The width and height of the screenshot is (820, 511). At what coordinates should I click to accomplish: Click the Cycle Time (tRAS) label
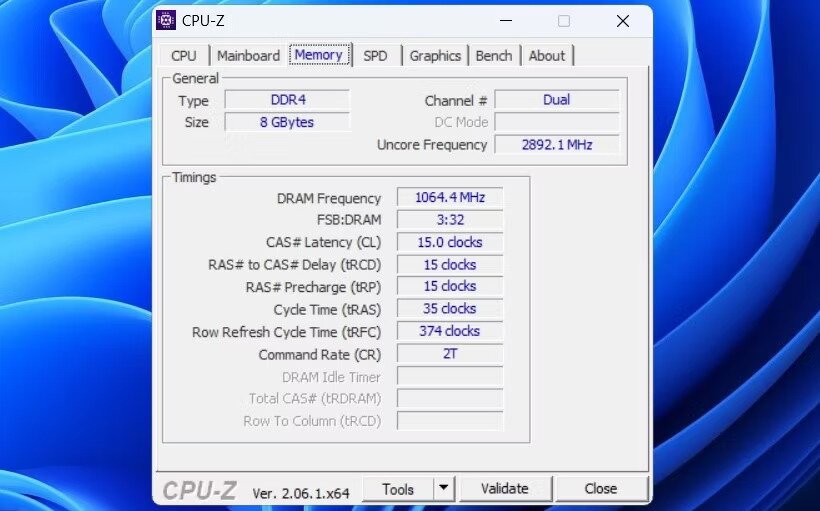(x=327, y=310)
